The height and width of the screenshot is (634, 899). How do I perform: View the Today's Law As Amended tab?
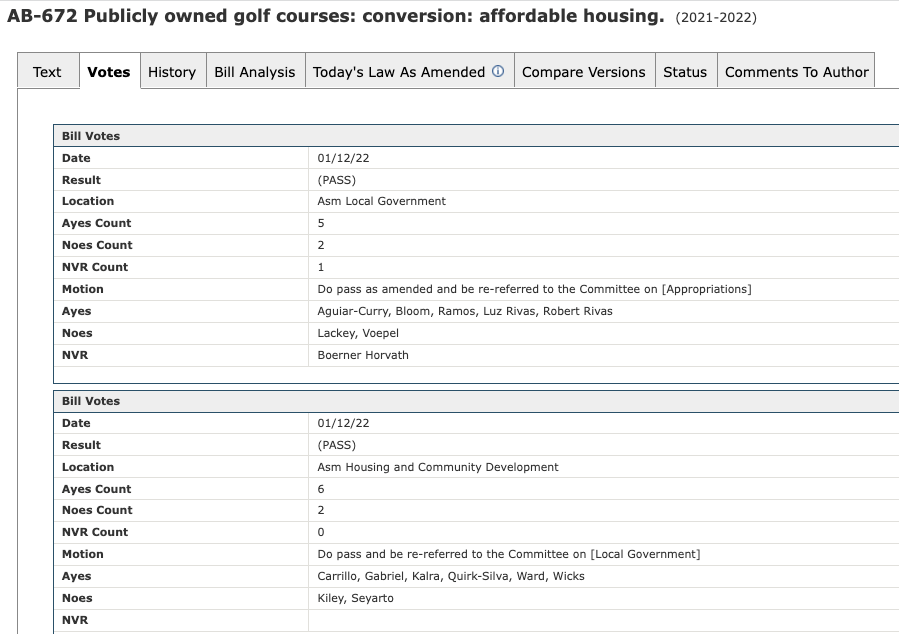[x=399, y=72]
